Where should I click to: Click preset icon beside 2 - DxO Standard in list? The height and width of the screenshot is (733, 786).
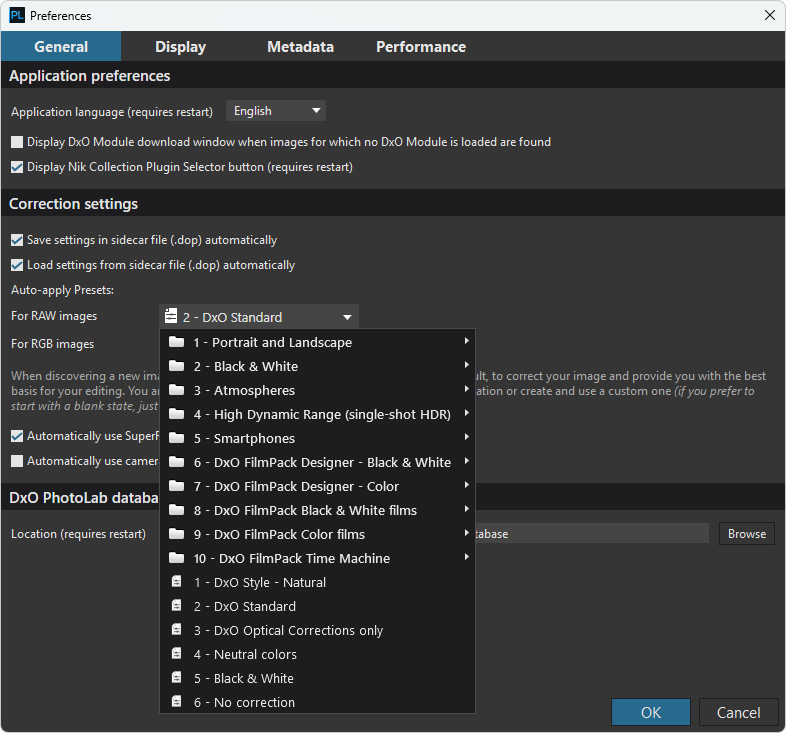176,606
